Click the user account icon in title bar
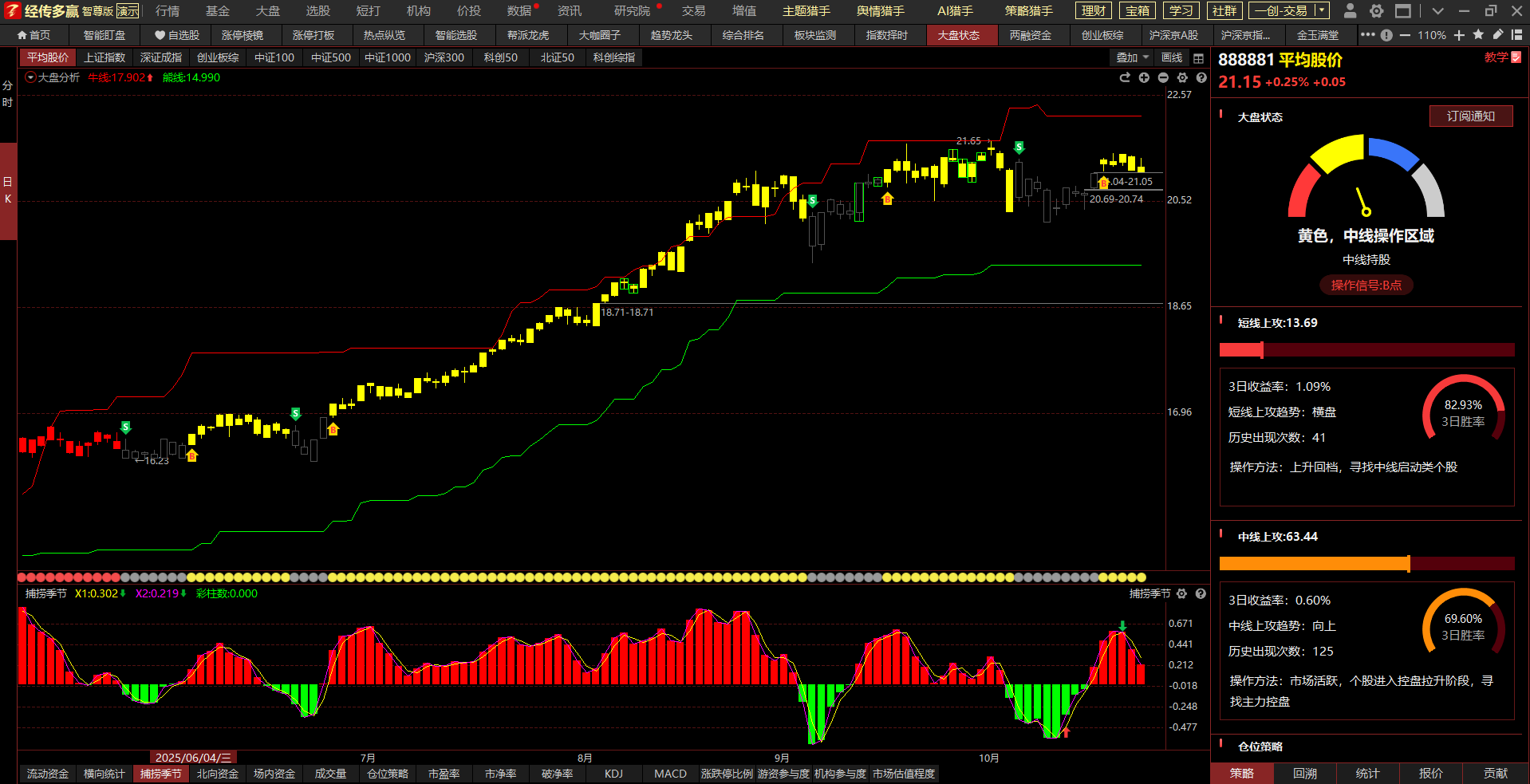The image size is (1530, 784). tap(1350, 11)
